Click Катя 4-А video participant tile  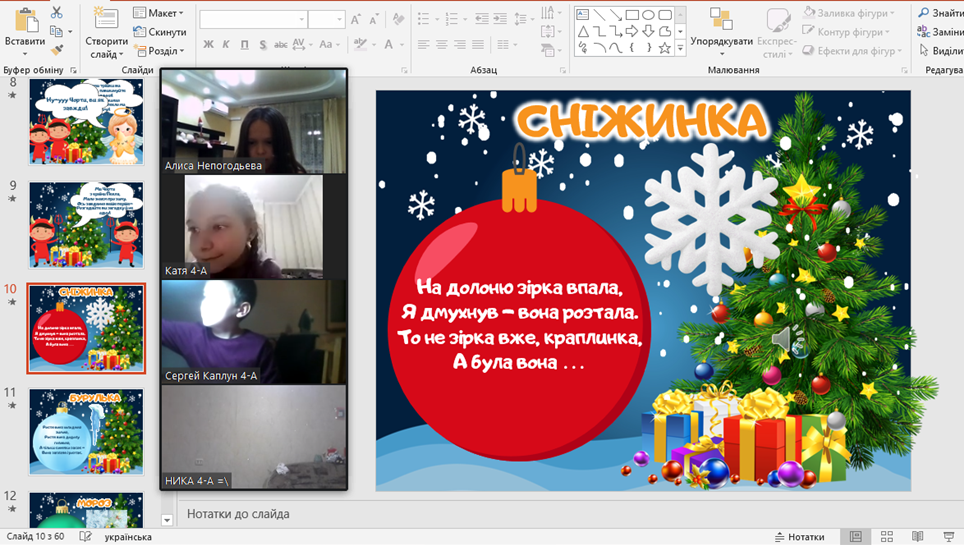pos(254,227)
